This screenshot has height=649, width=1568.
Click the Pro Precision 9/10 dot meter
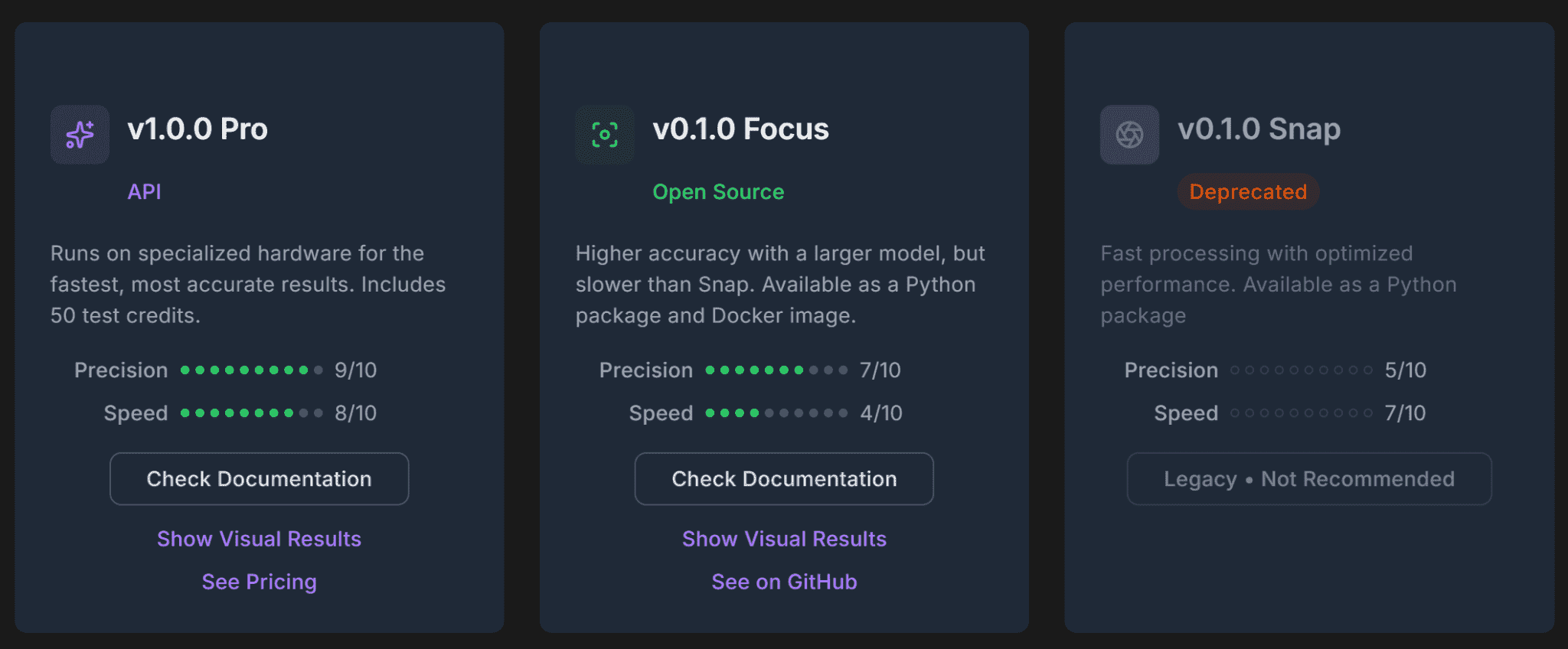pos(252,370)
